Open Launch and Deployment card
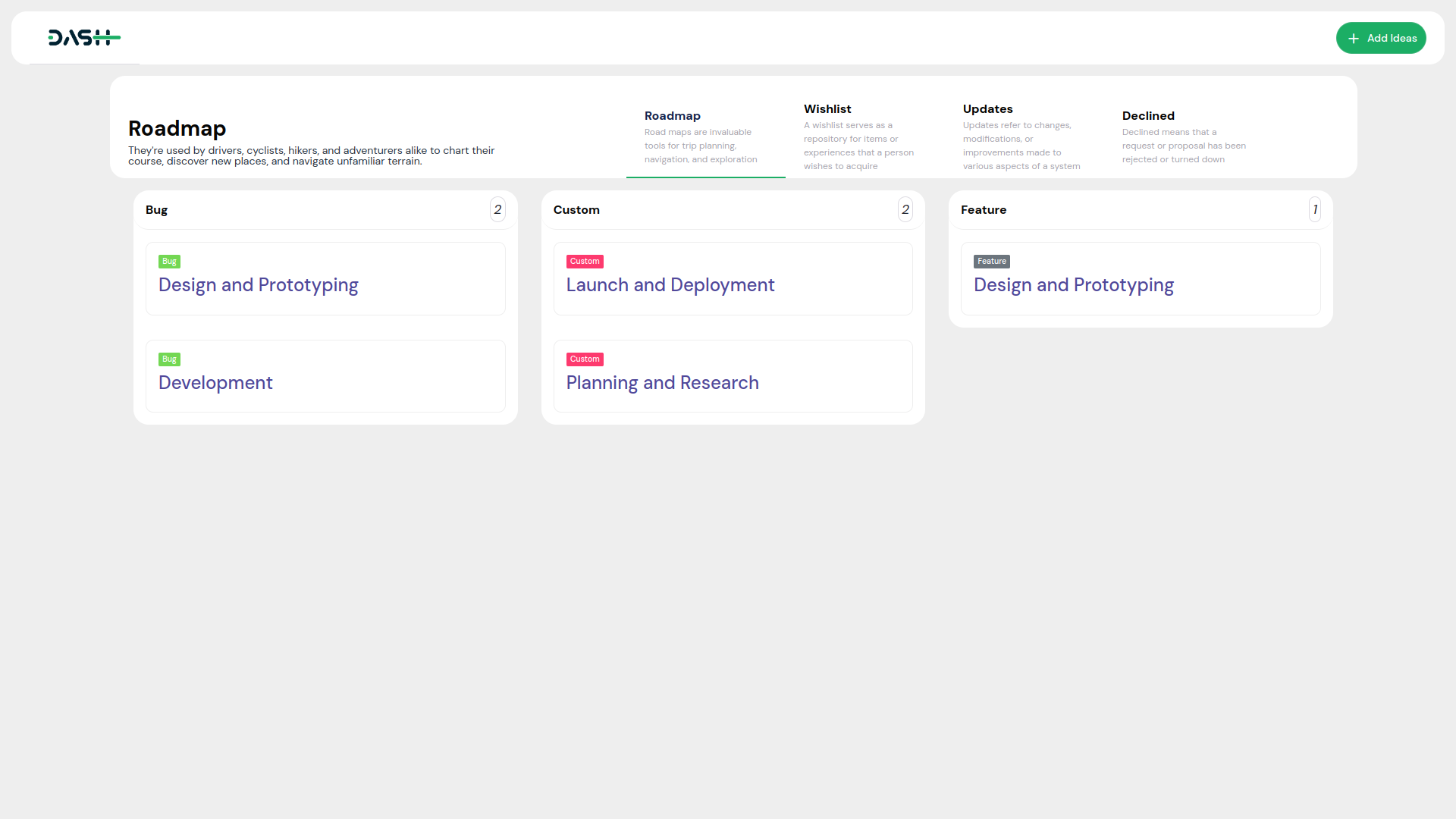This screenshot has width=1456, height=819. (670, 285)
